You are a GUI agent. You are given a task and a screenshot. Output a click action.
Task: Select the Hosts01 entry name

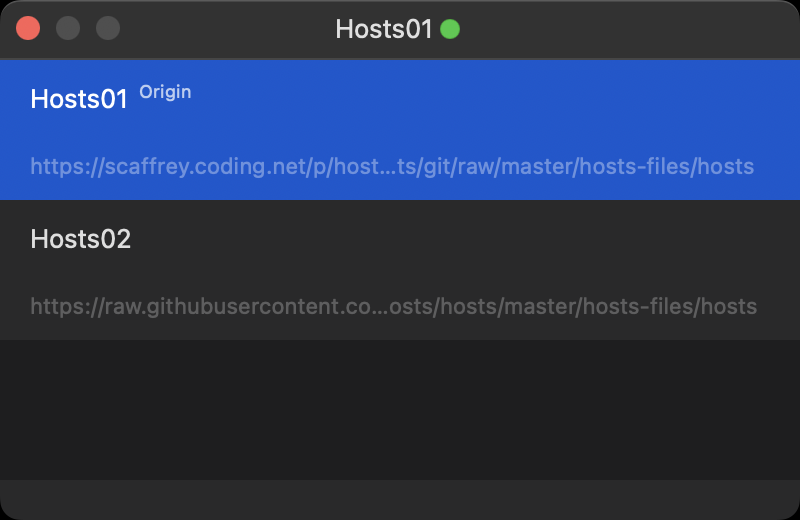80,100
